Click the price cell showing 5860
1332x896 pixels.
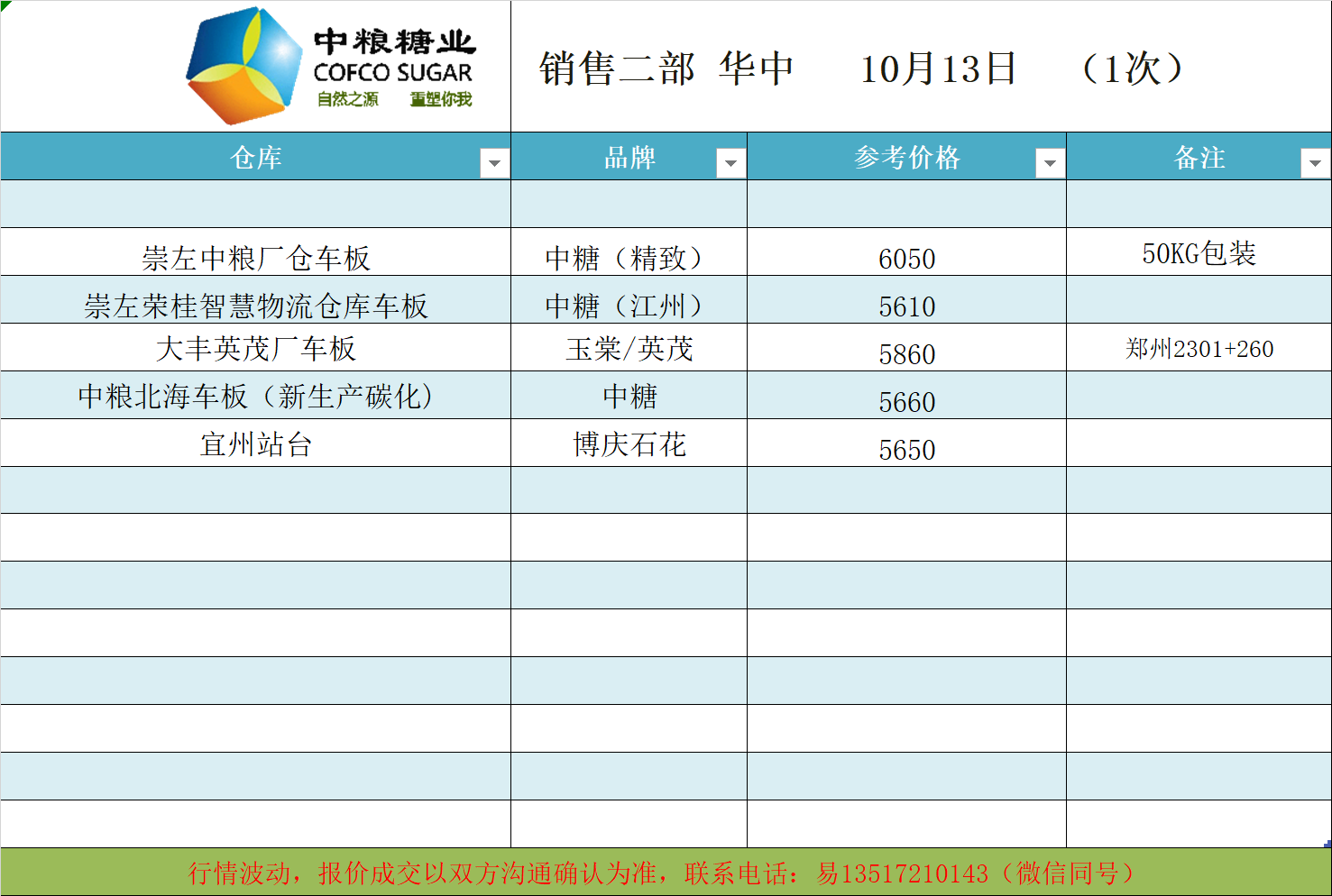906,354
